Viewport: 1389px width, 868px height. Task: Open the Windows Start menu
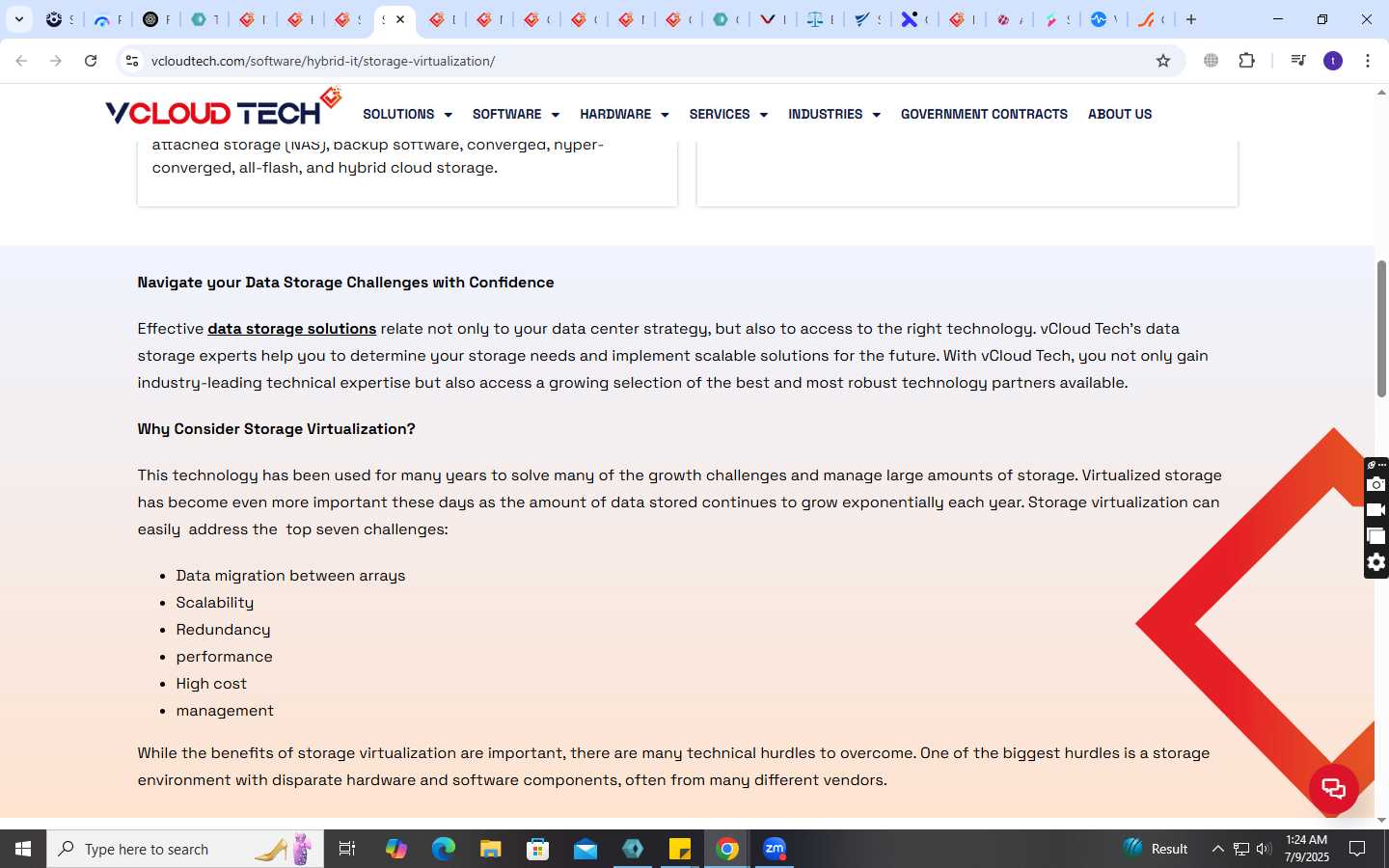(23, 849)
